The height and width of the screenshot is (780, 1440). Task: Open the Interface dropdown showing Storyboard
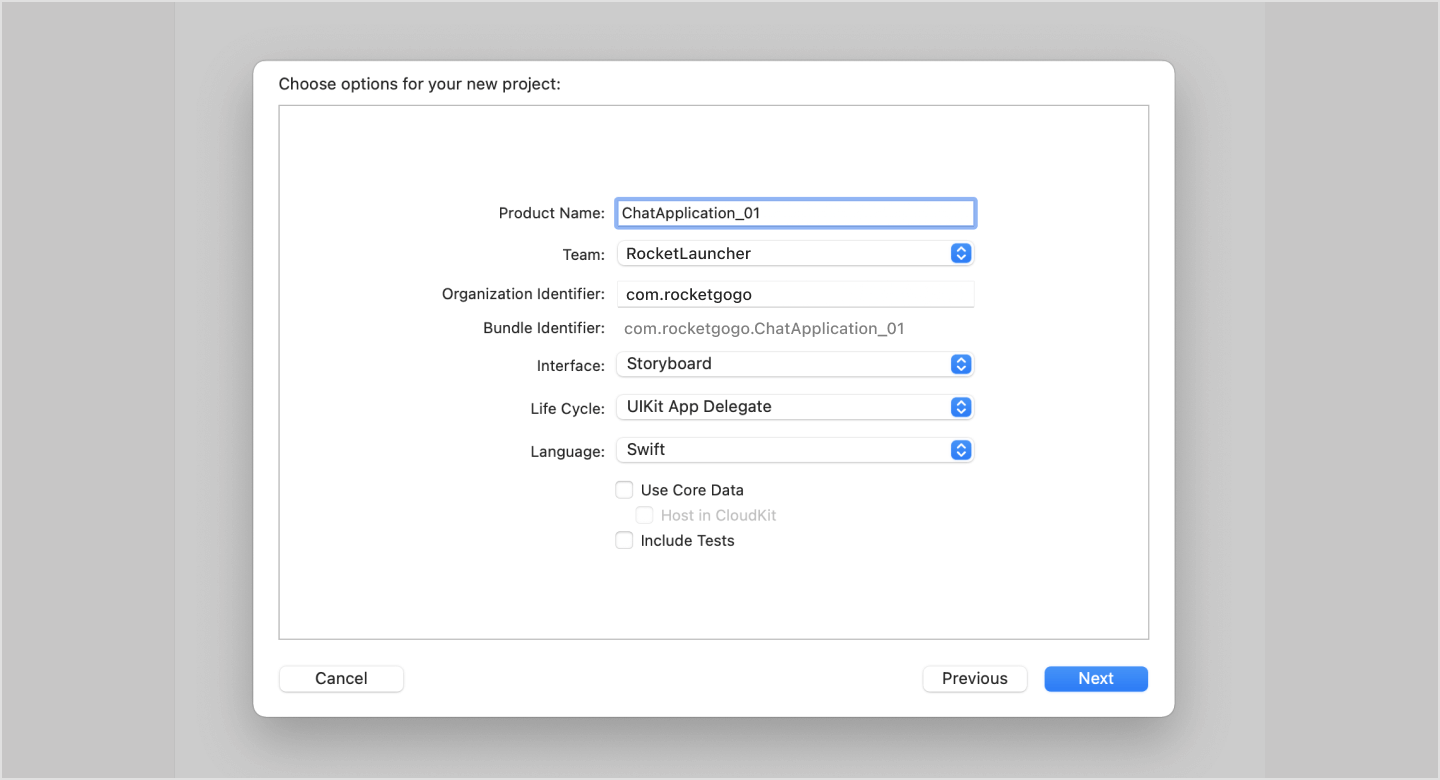790,364
